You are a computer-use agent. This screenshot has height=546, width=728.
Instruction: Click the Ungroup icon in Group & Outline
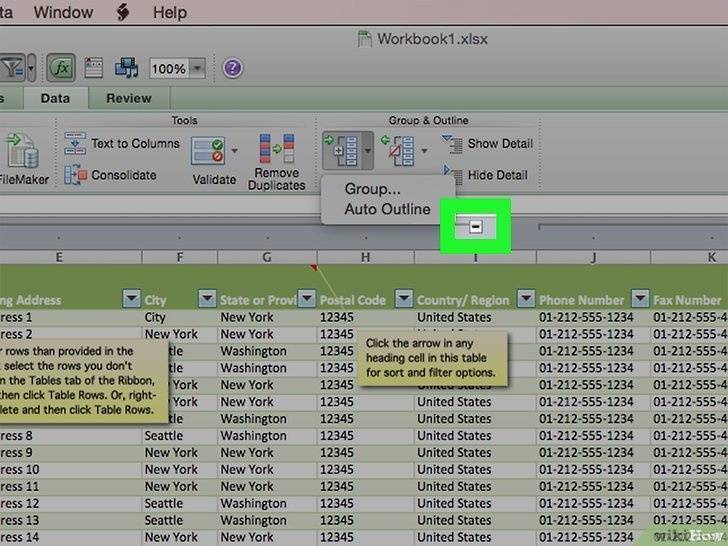pyautogui.click(x=401, y=152)
